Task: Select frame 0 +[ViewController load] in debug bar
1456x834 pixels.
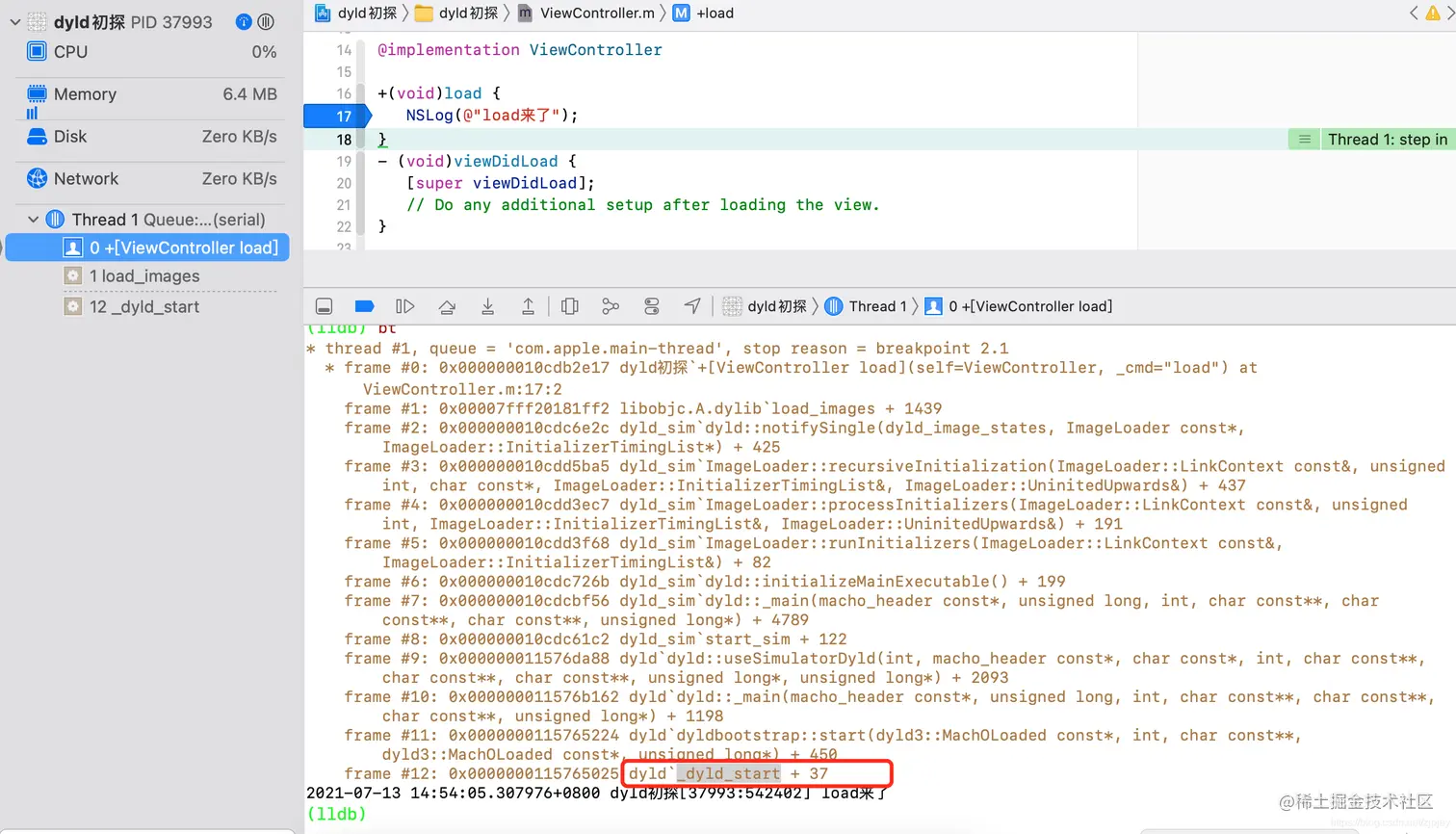Action: pyautogui.click(x=1019, y=306)
